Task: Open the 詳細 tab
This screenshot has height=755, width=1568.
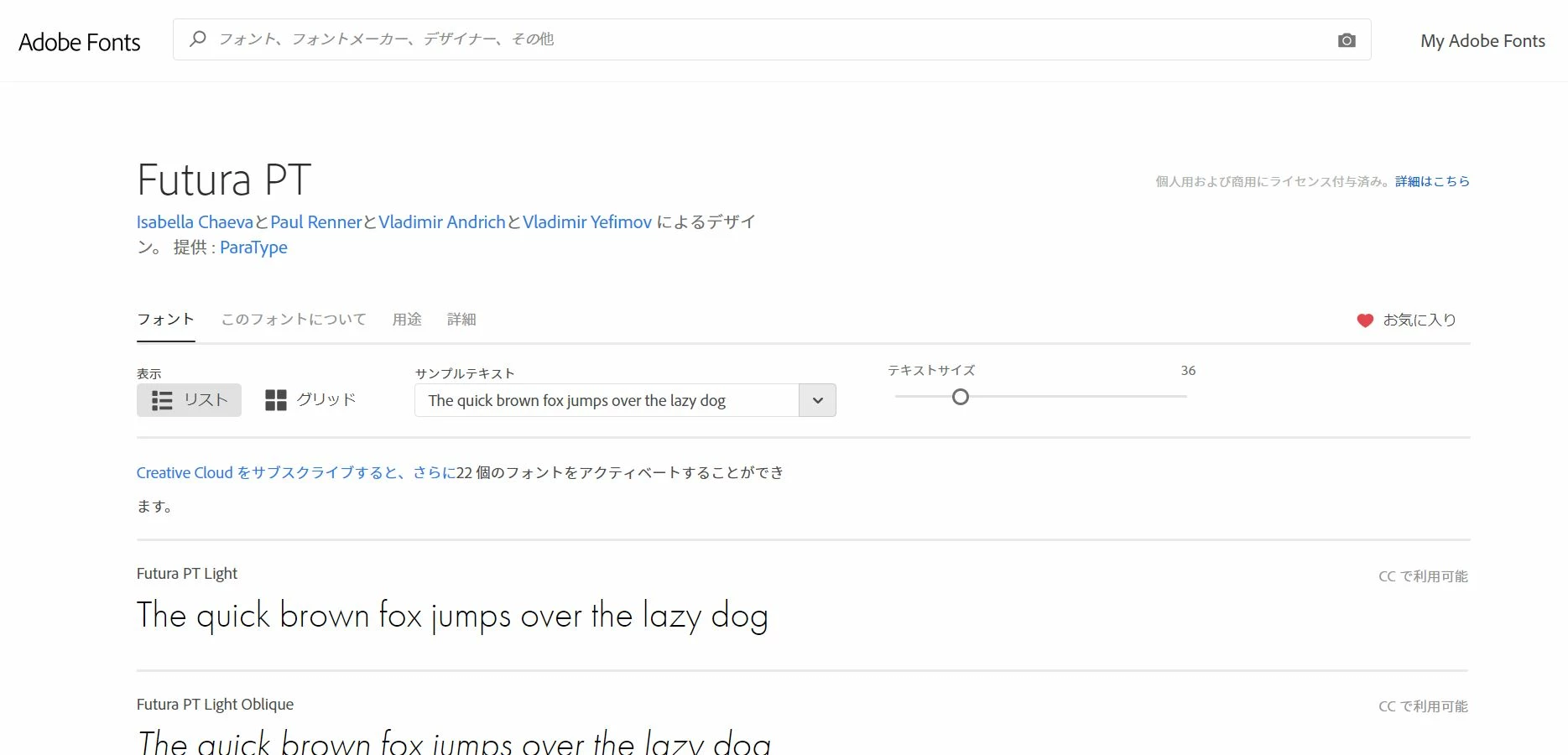Action: click(461, 320)
